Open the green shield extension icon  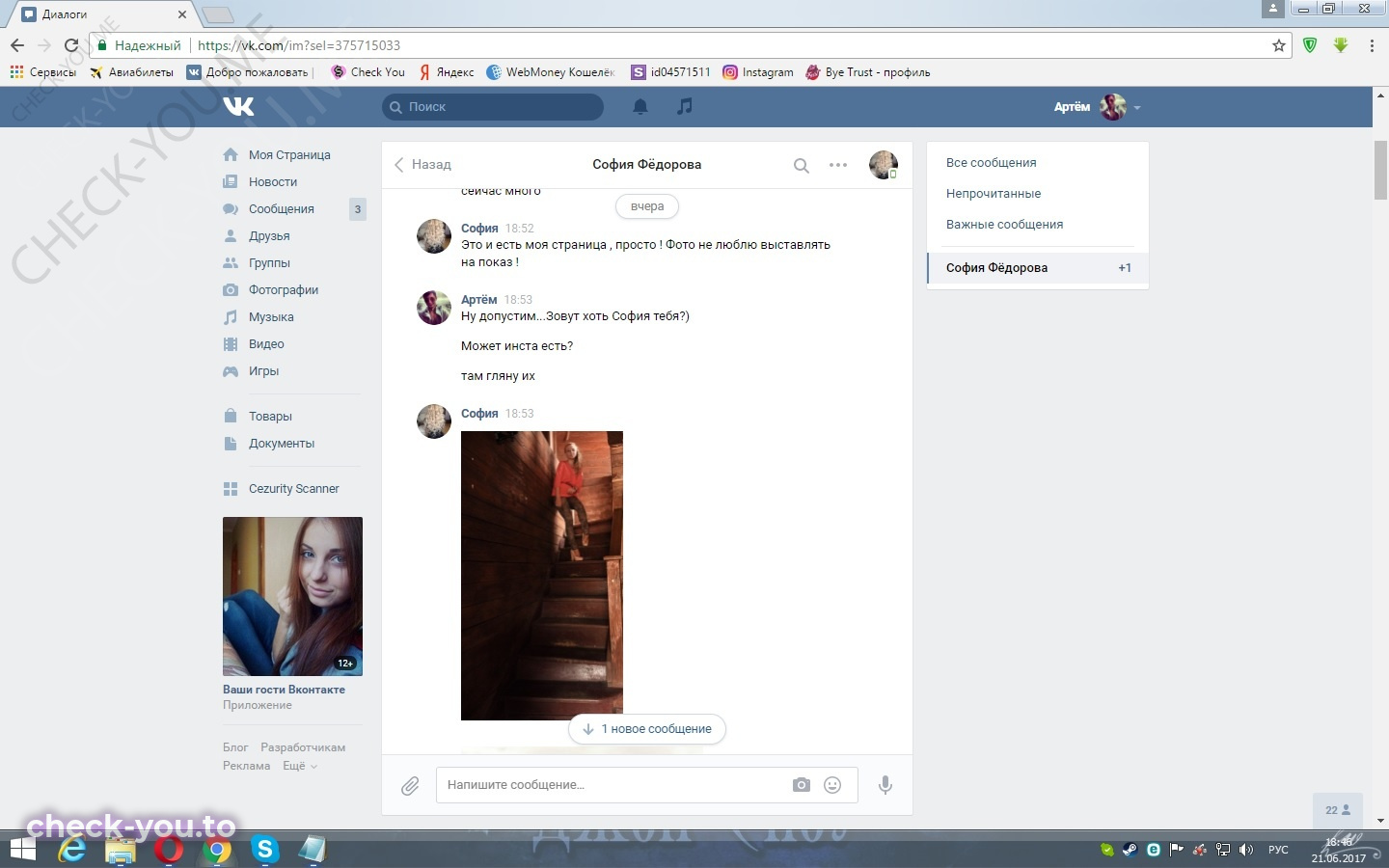(x=1310, y=45)
